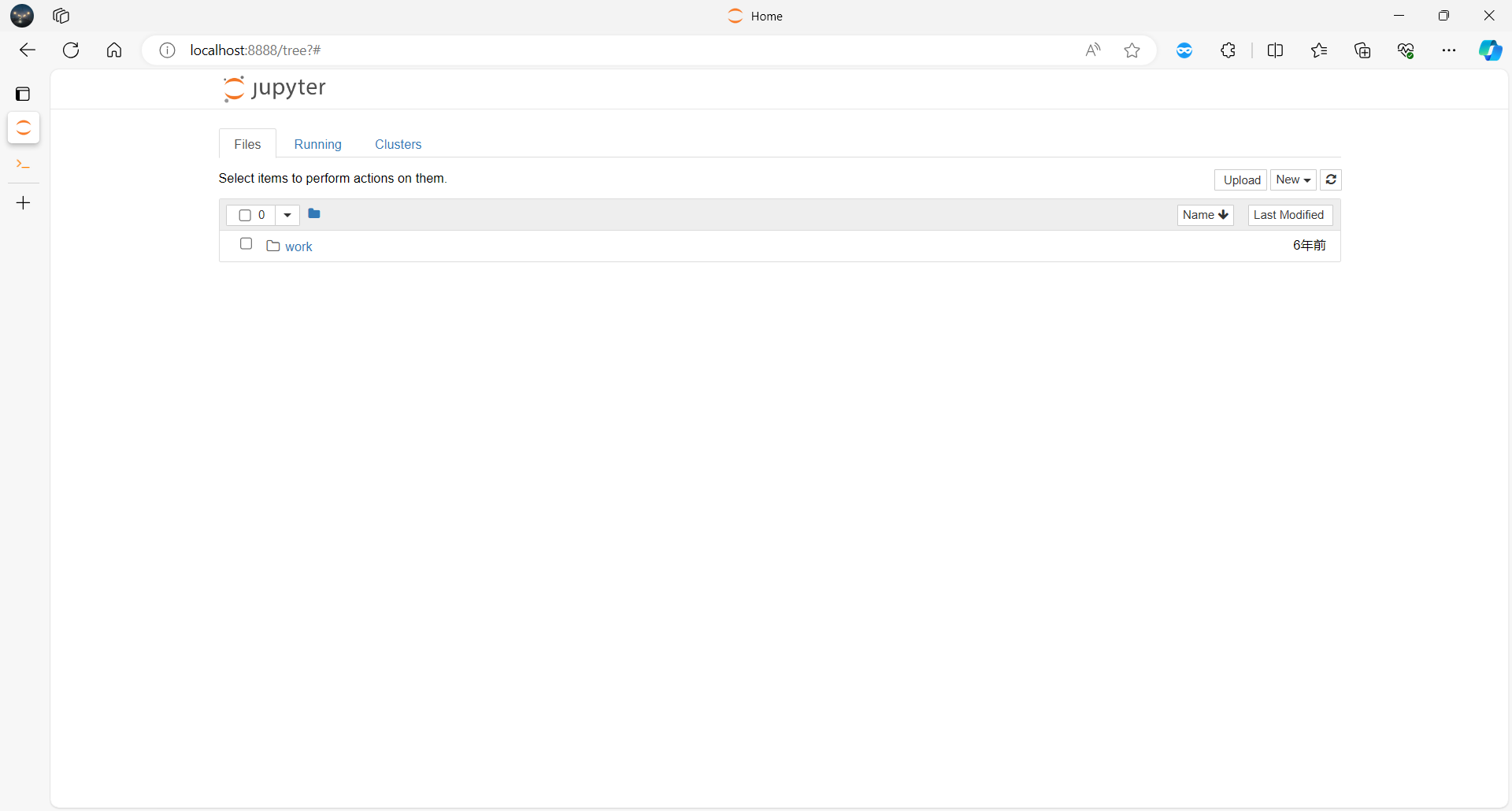This screenshot has height=811, width=1512.
Task: Toggle the panel icon at sidebar top
Action: 23,94
